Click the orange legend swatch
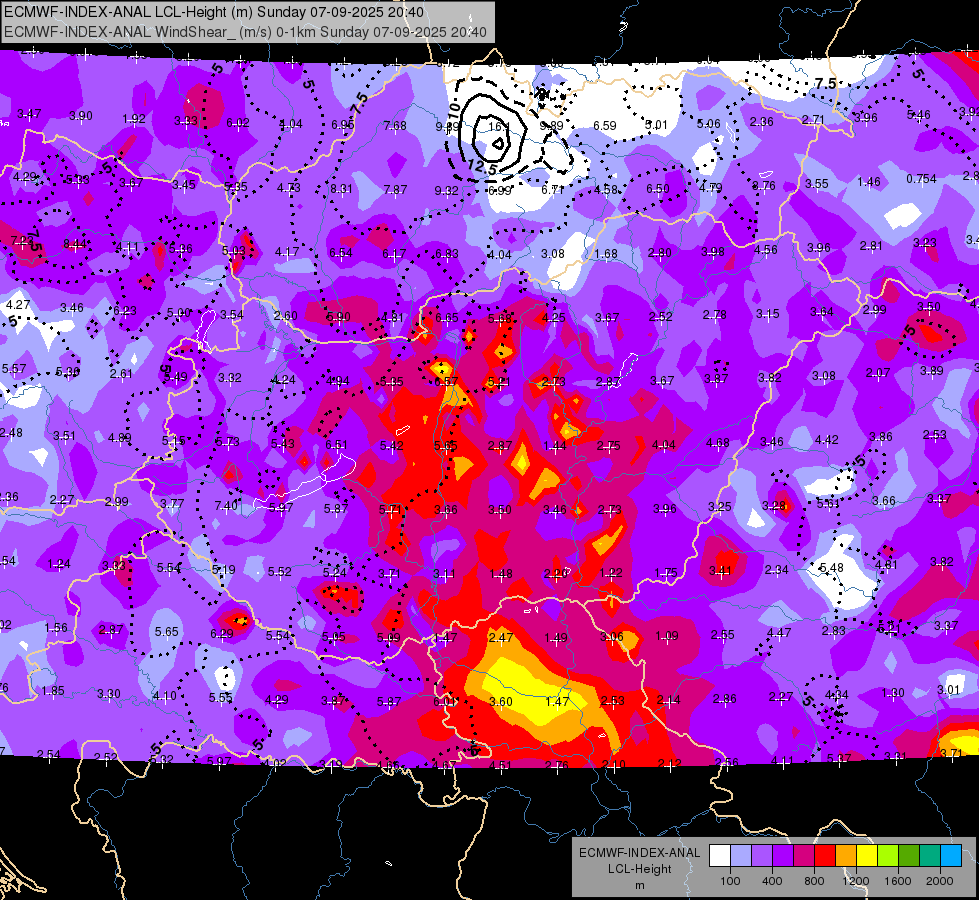The height and width of the screenshot is (900, 979). (x=846, y=855)
